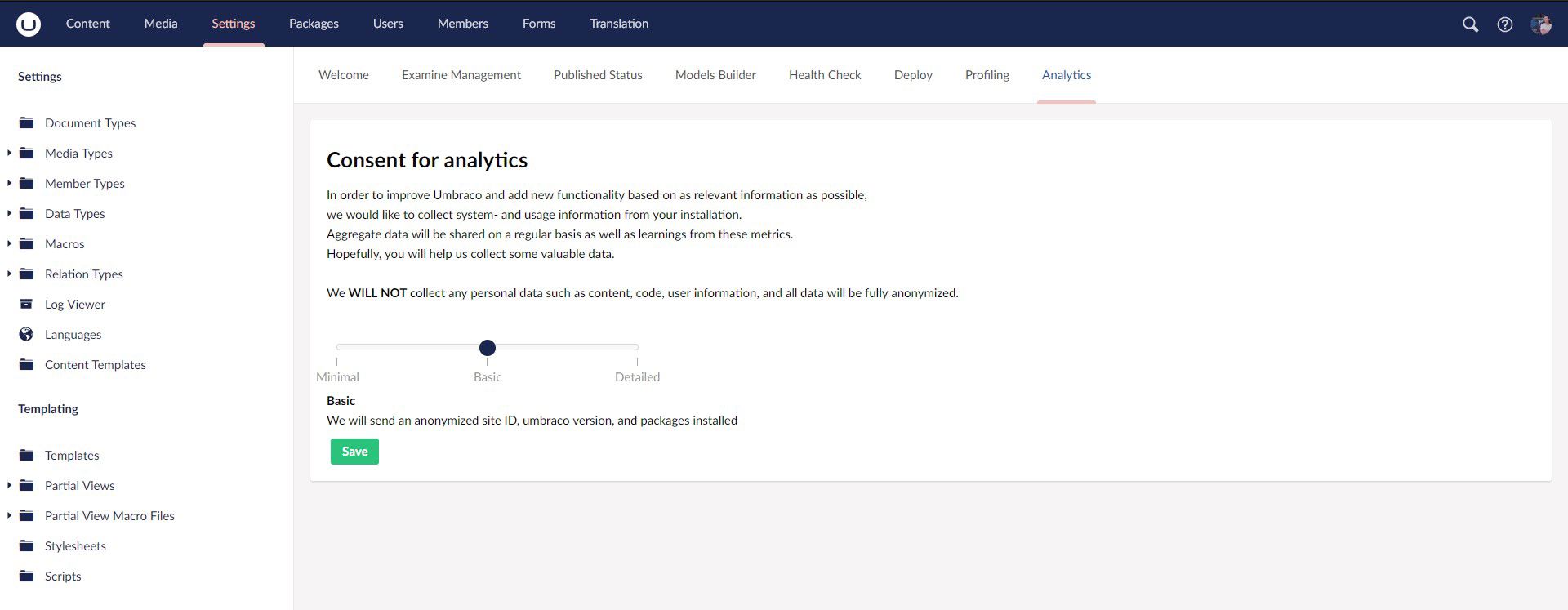Open the Forms section
Image resolution: width=1568 pixels, height=610 pixels.
(539, 24)
